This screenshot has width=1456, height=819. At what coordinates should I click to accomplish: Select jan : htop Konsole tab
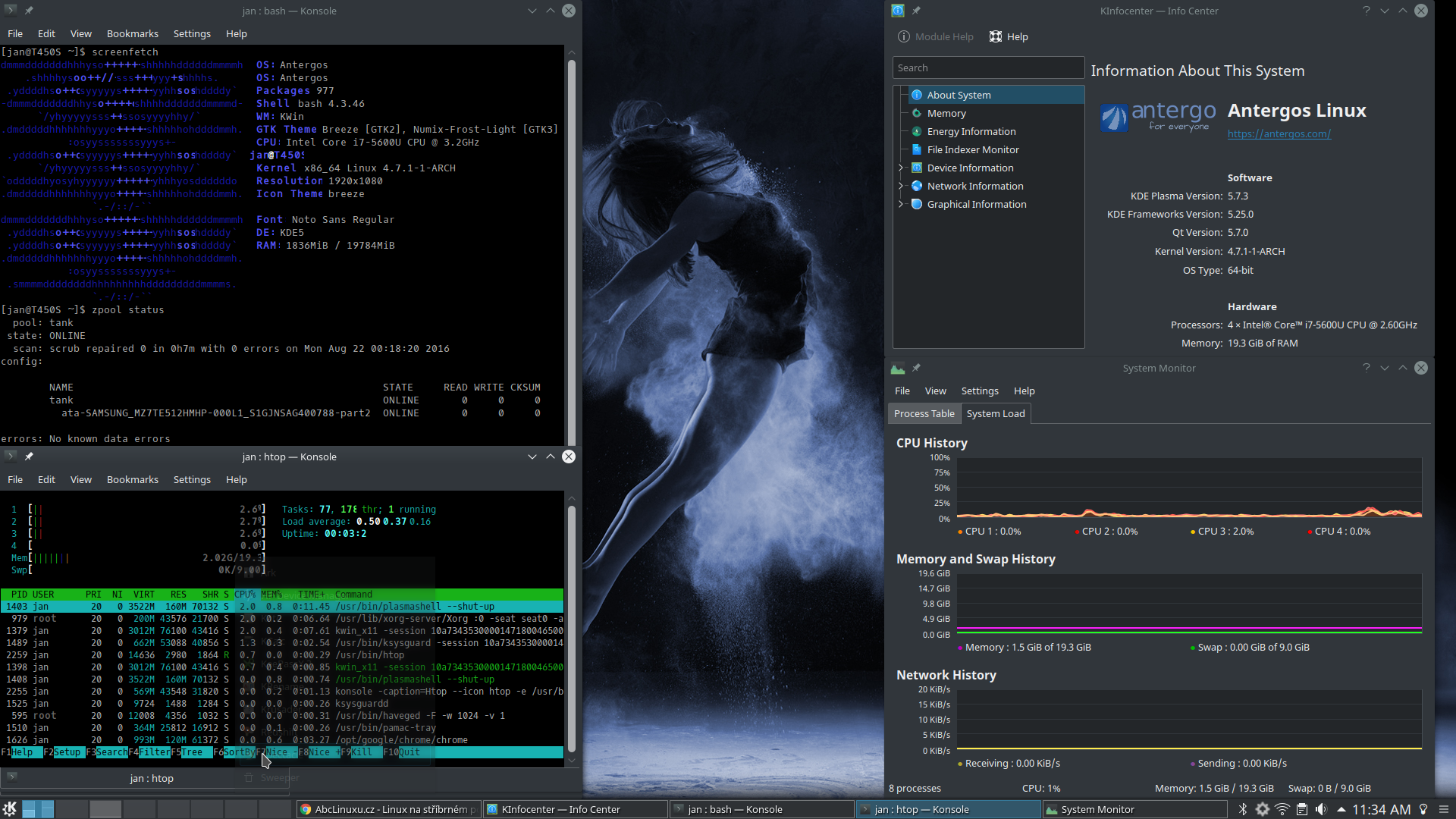pos(144,778)
